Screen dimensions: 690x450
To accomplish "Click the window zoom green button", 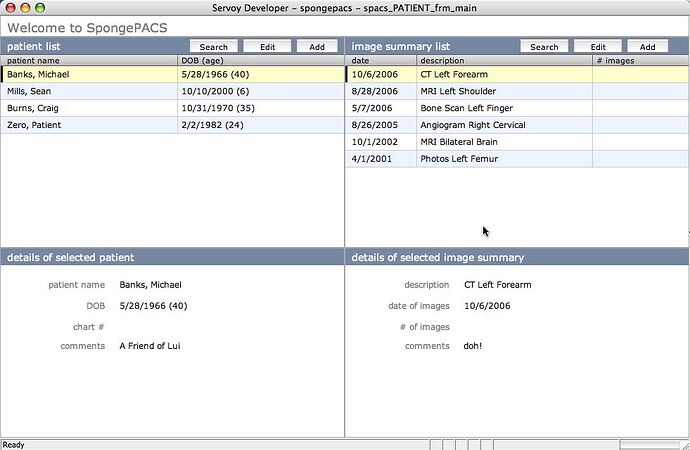I will (40, 7).
